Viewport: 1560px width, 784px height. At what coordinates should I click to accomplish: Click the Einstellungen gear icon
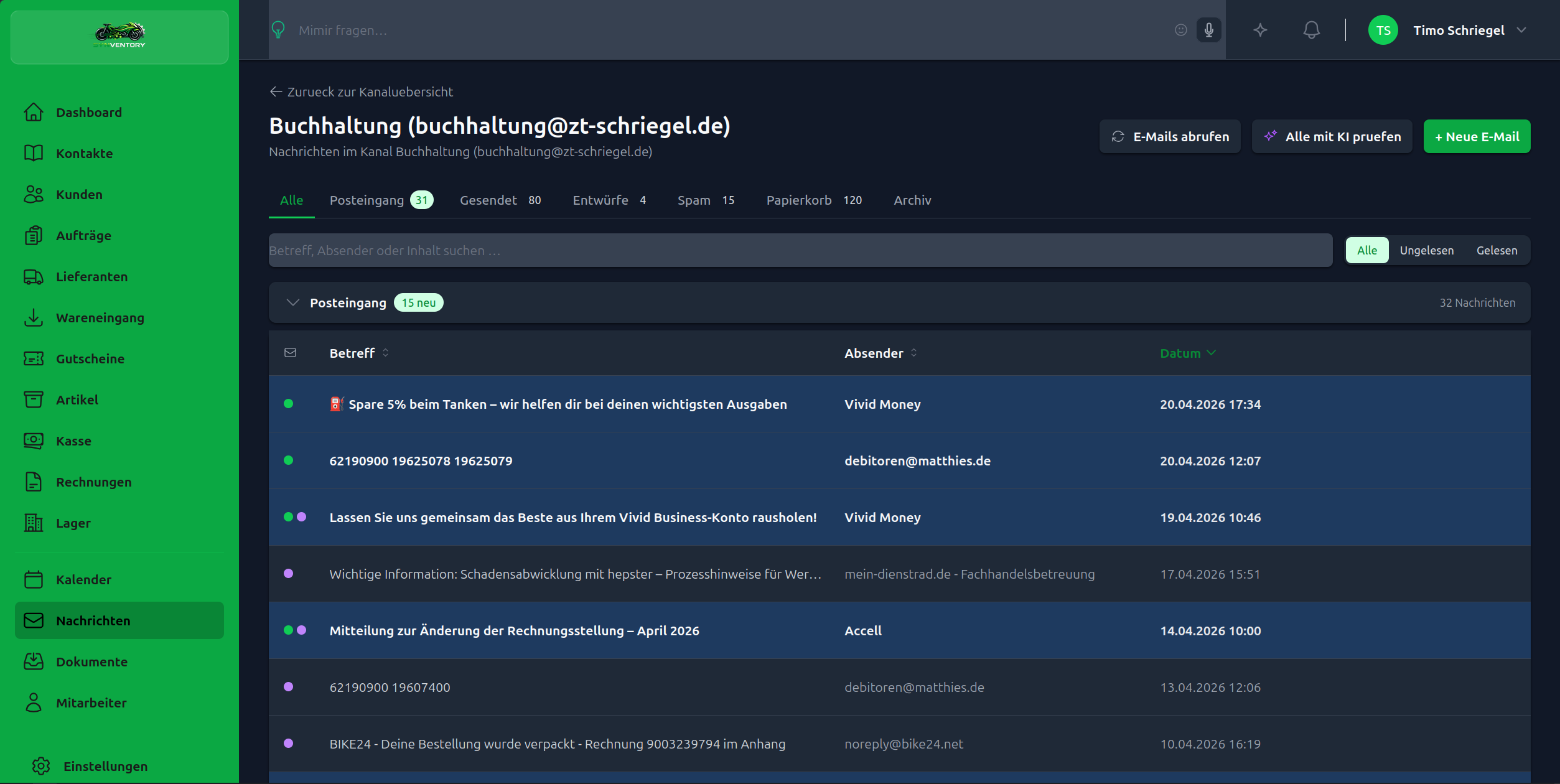41,766
